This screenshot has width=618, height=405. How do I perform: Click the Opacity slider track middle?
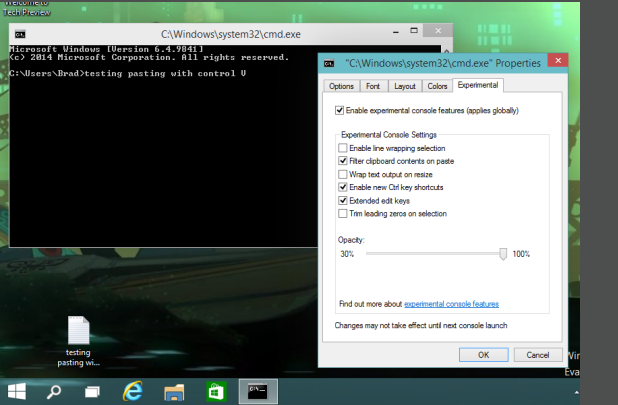pyautogui.click(x=434, y=253)
